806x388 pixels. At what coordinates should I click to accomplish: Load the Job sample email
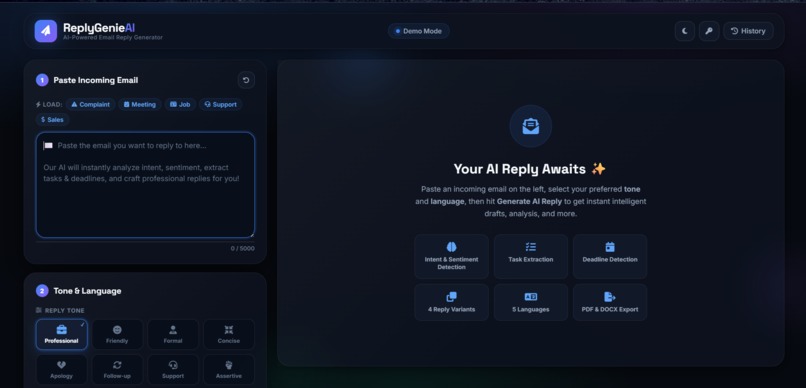(180, 104)
